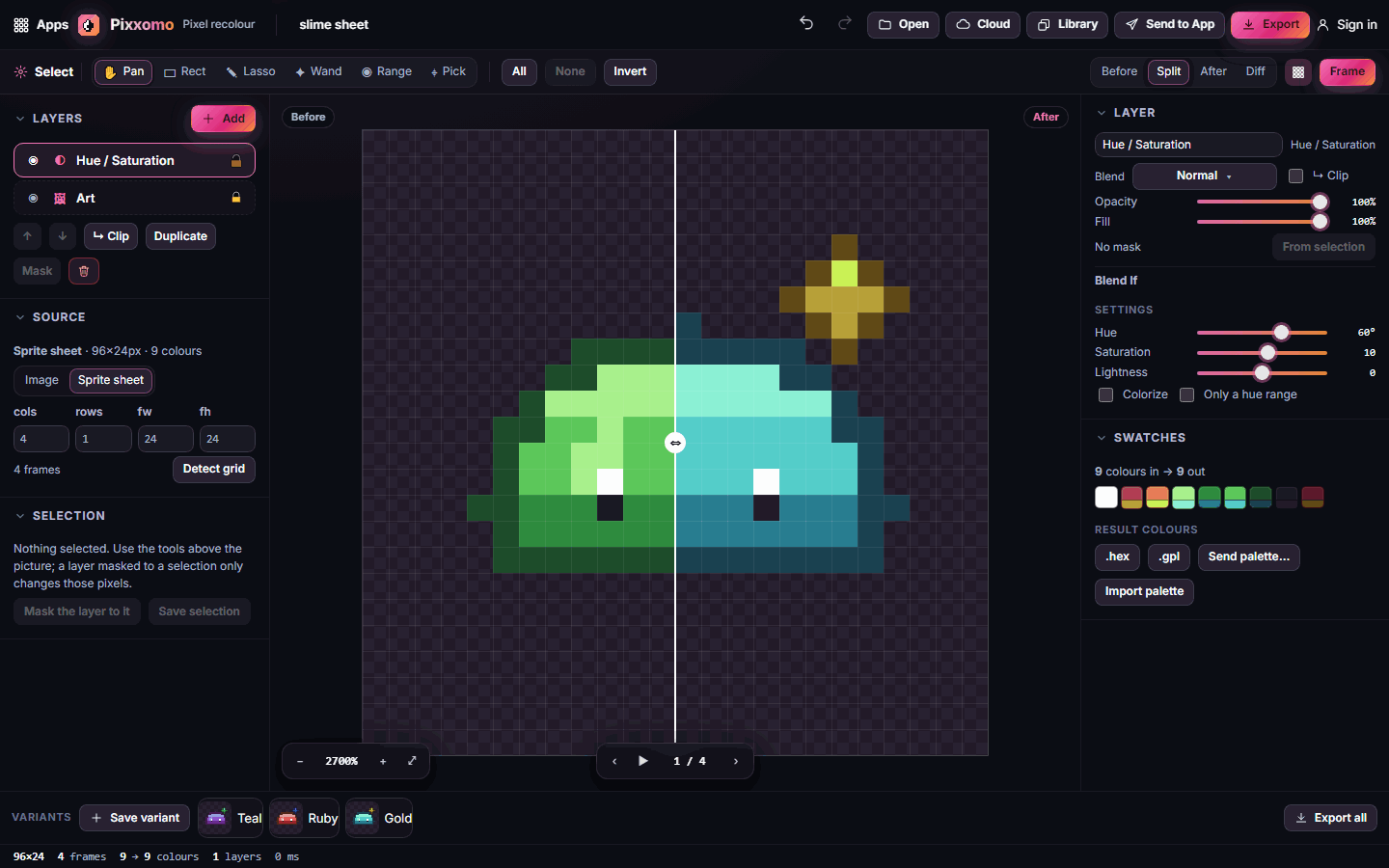Select the Split view tab
The width and height of the screenshot is (1389, 868).
pyautogui.click(x=1168, y=71)
